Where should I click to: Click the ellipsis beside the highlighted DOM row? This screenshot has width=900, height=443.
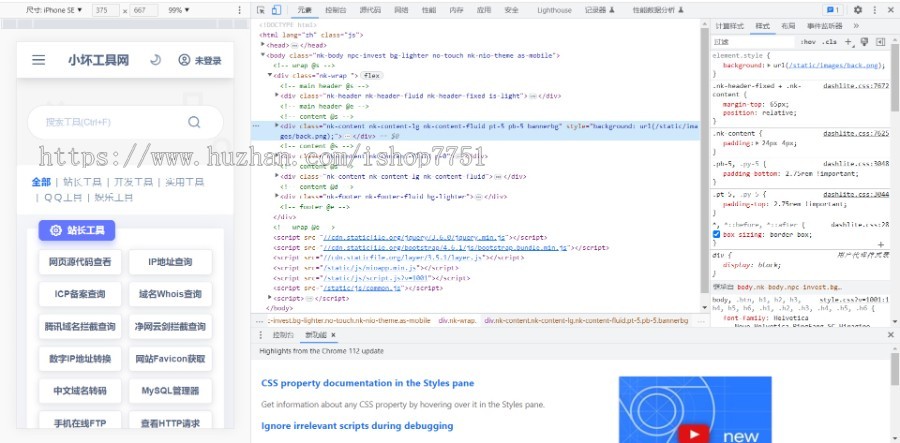(256, 125)
